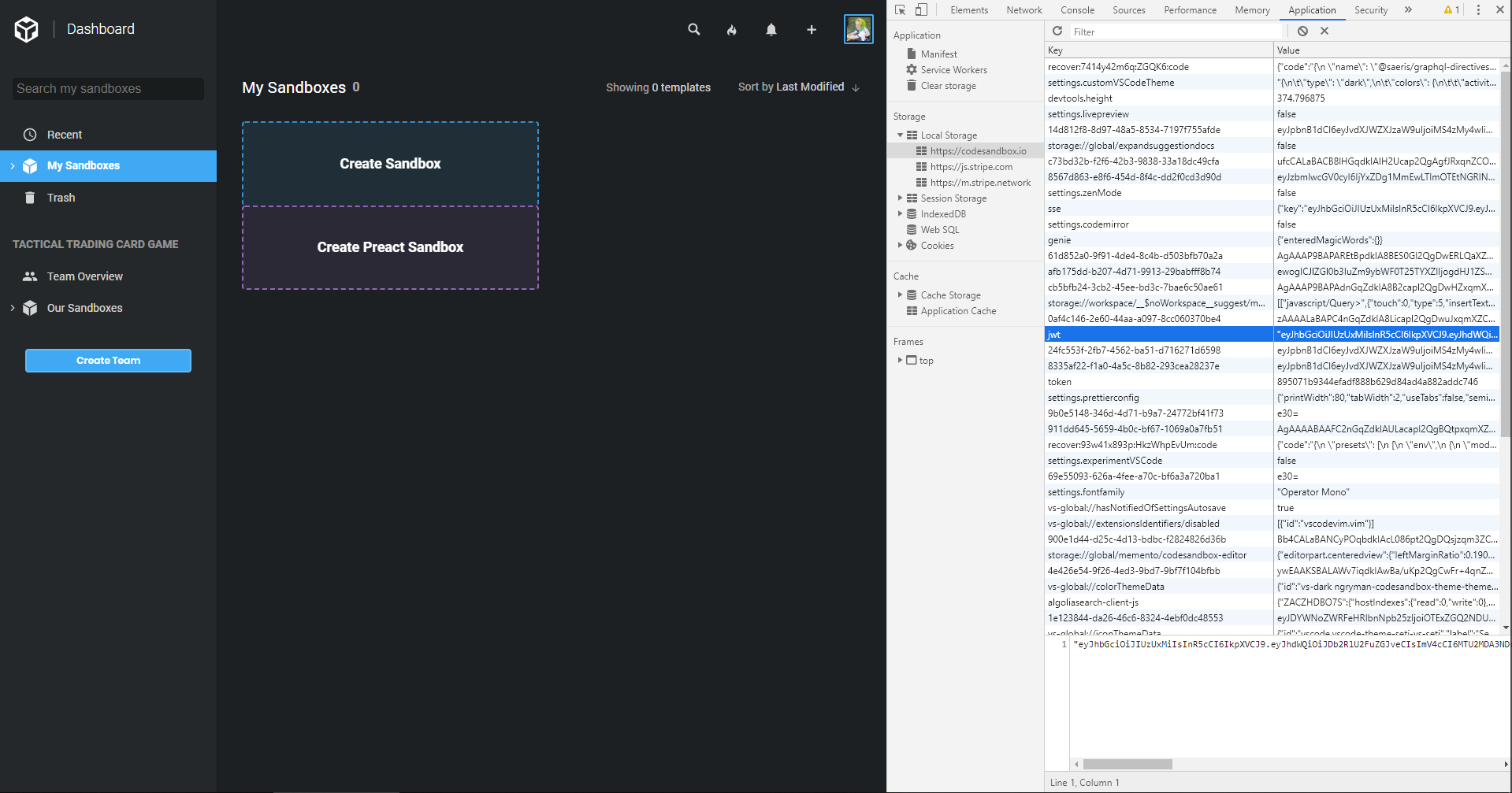Click the Create Team button
The image size is (1512, 793).
coord(108,360)
